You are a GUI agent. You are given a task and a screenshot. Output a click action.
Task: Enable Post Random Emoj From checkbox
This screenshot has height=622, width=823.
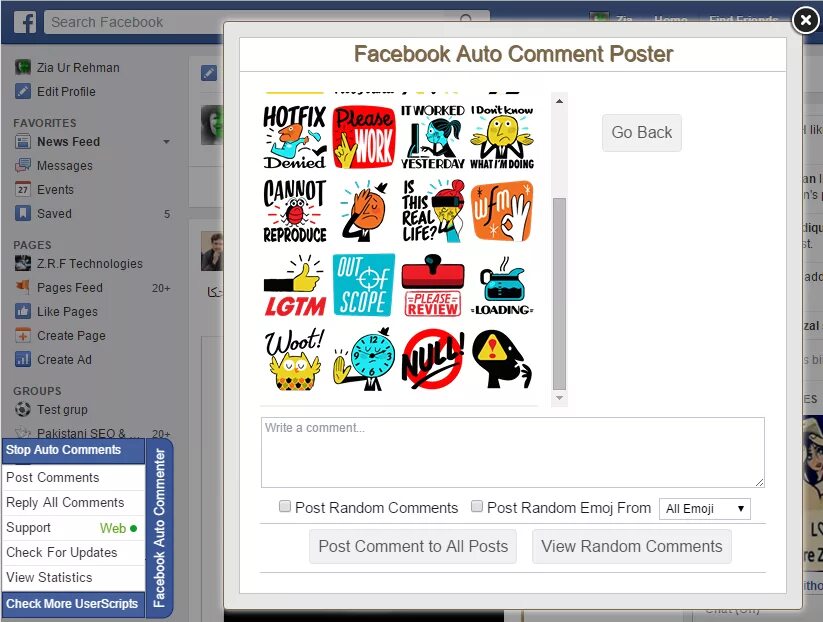(x=477, y=507)
